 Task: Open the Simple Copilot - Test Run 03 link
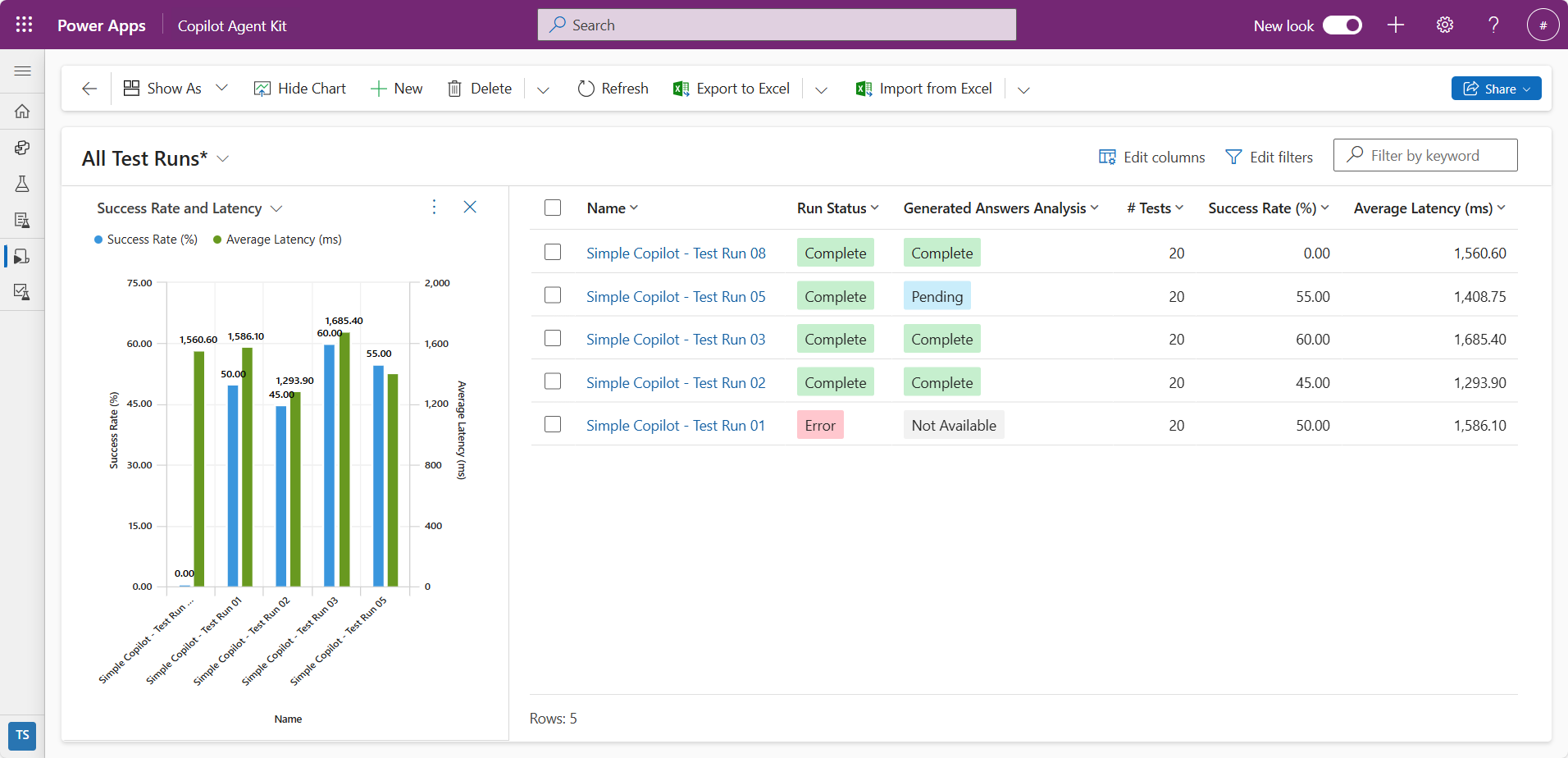coord(676,340)
